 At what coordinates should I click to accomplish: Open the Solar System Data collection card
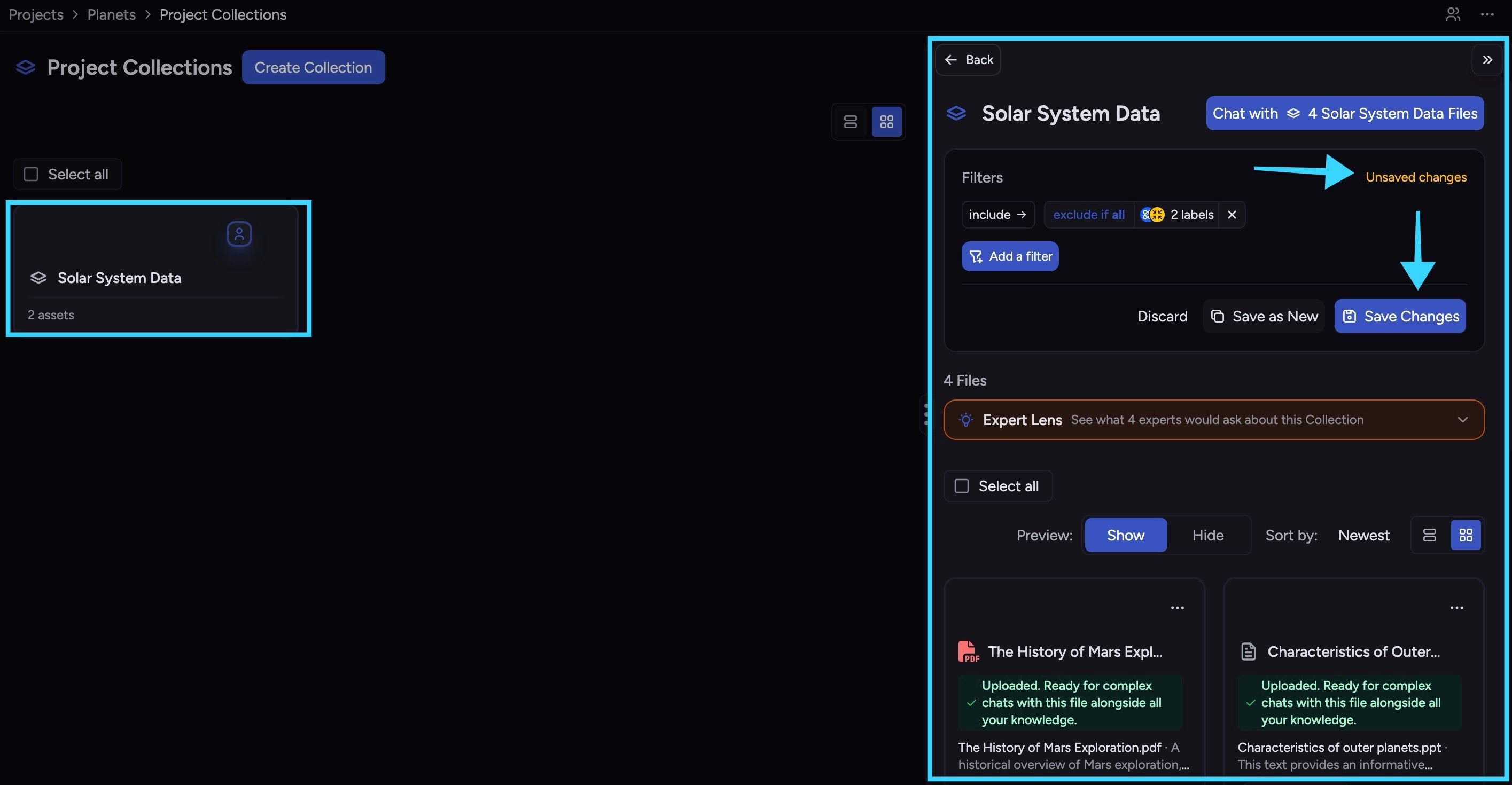[155, 269]
